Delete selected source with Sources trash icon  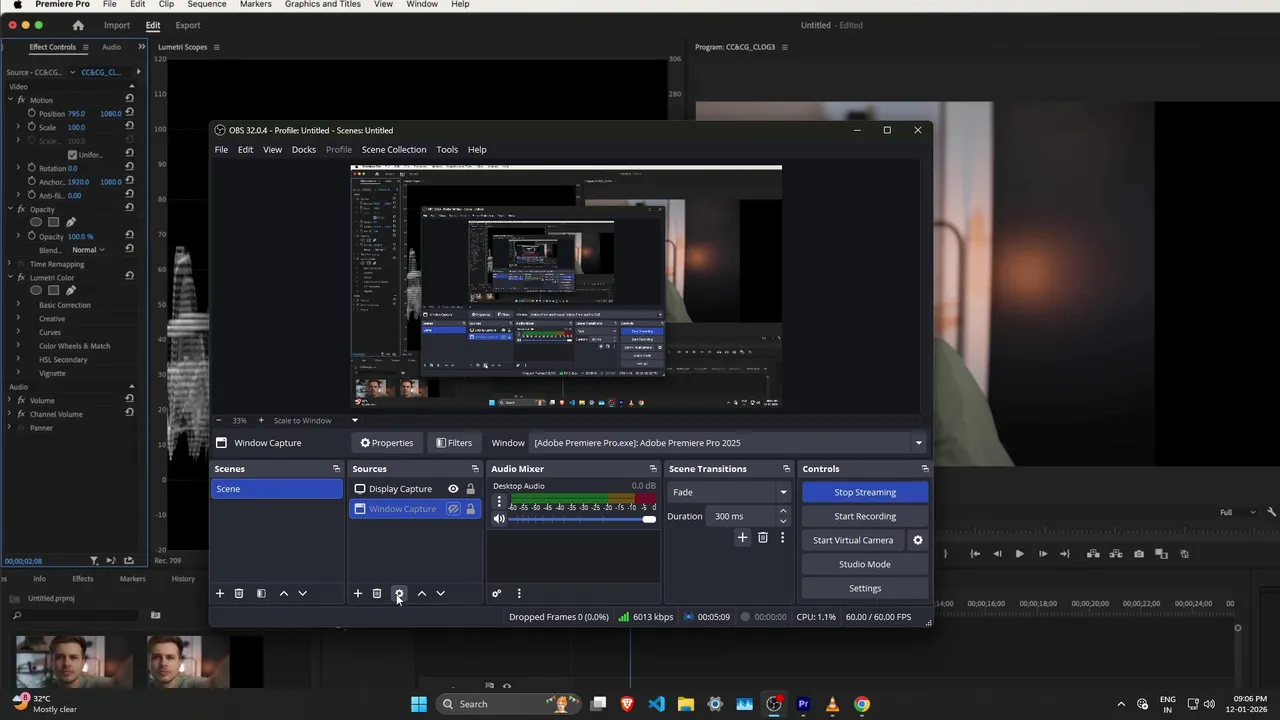[377, 593]
